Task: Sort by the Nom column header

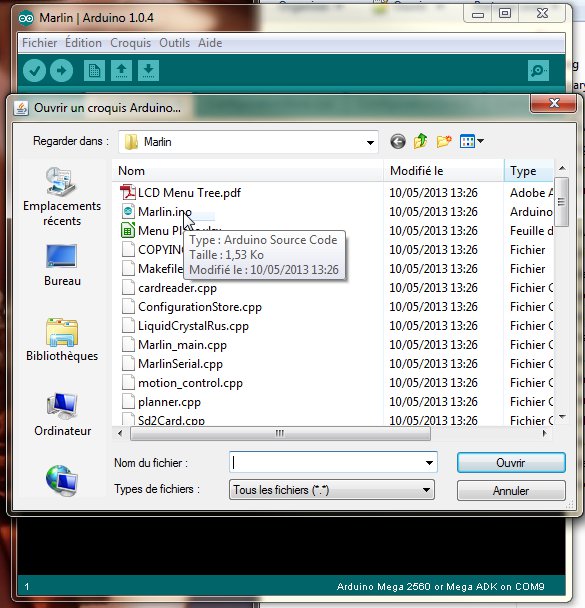Action: coord(247,171)
